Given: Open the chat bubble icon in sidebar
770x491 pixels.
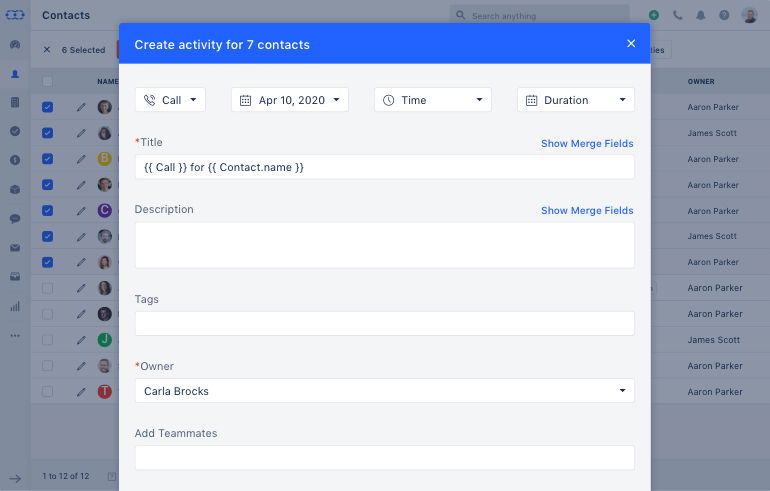Looking at the screenshot, I should pos(15,218).
